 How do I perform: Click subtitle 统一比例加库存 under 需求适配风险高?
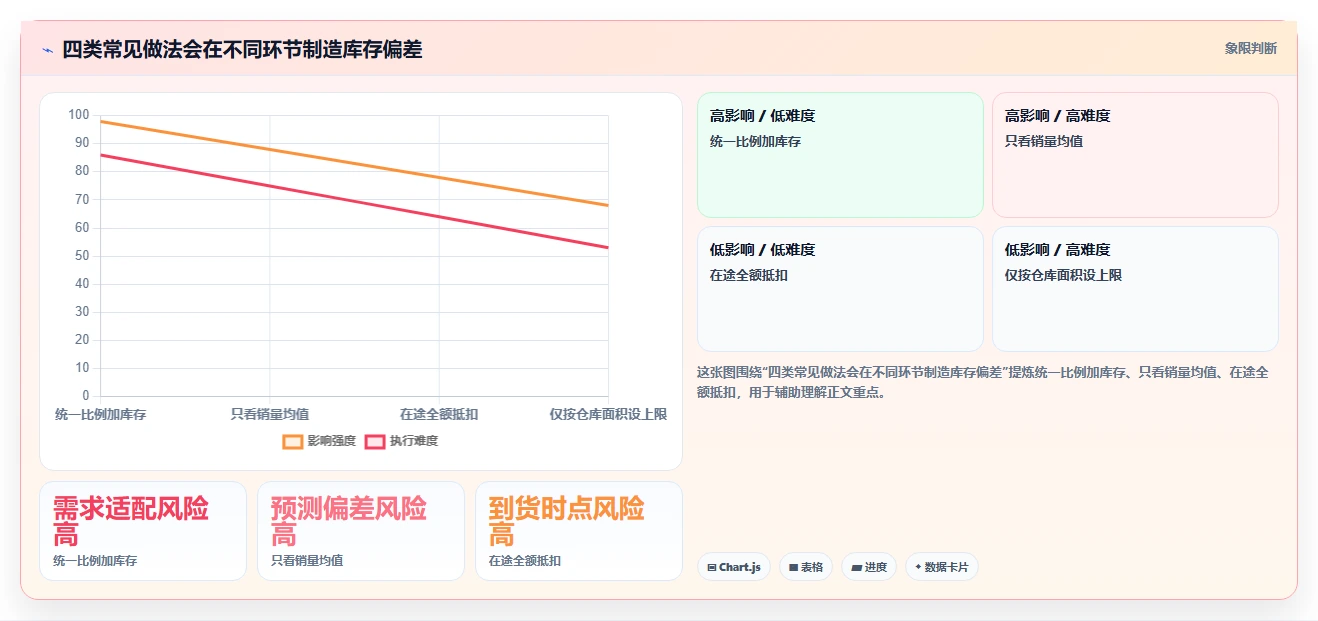95,561
